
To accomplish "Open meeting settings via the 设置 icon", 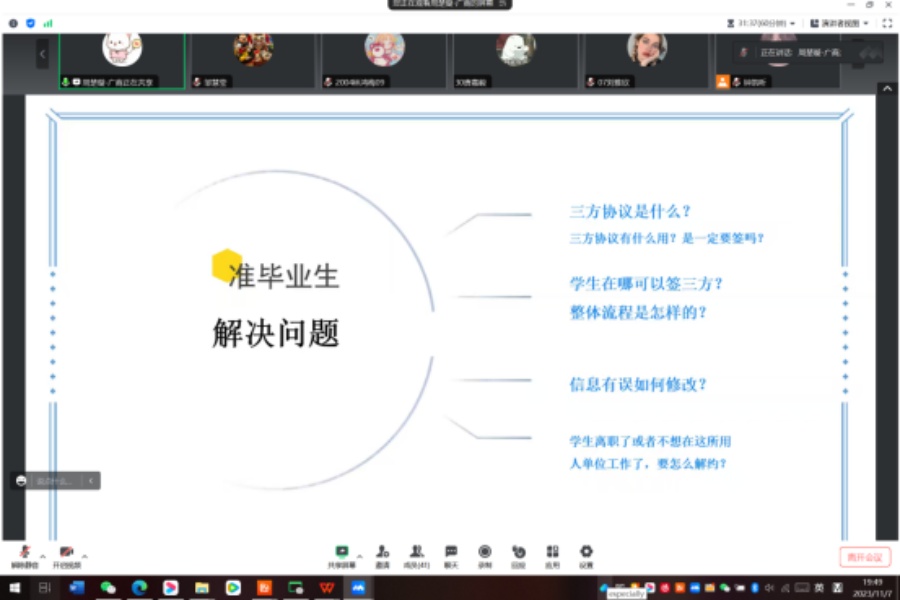I will tap(587, 551).
